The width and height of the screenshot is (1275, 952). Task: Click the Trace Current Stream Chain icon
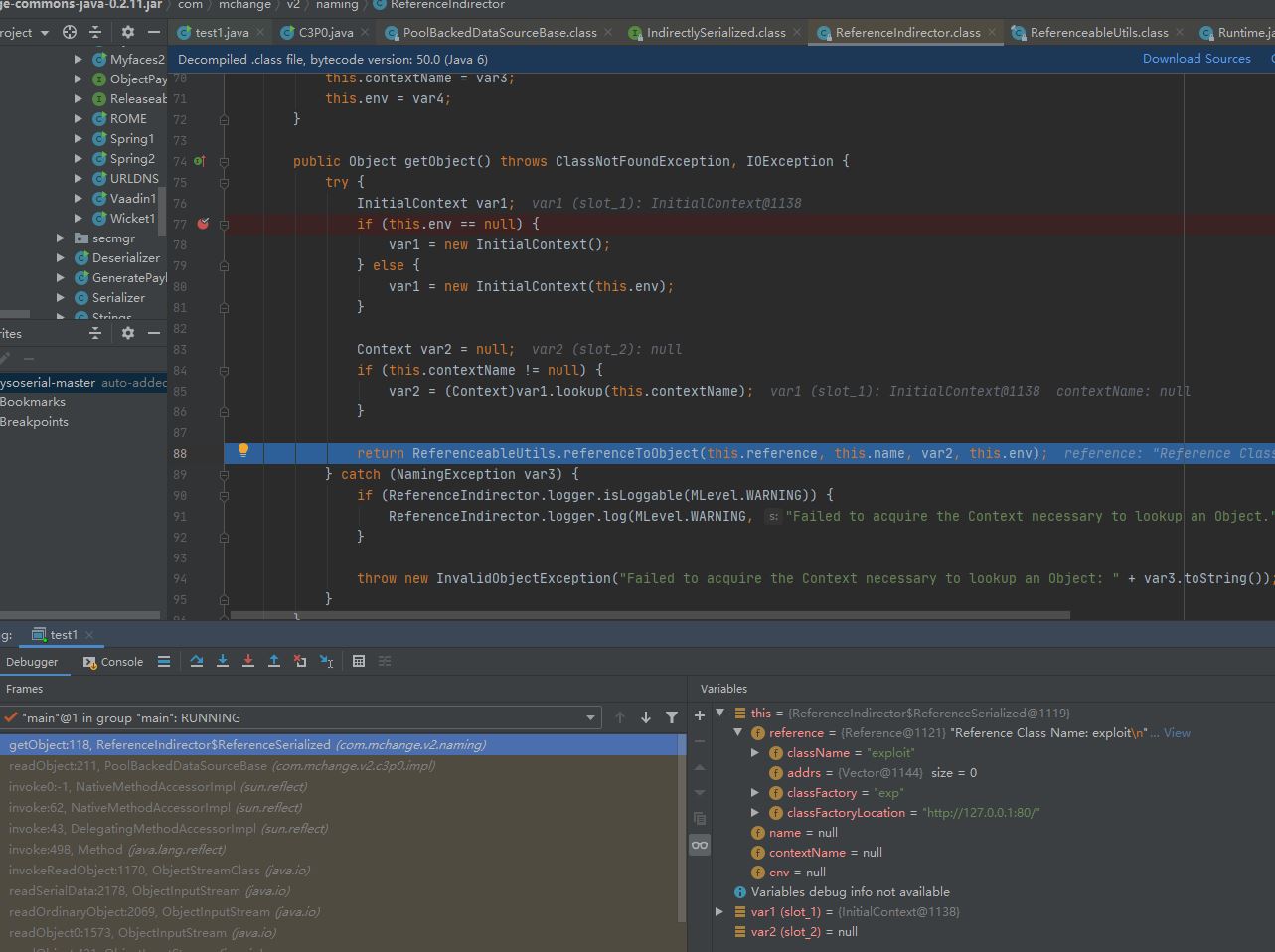[x=385, y=661]
